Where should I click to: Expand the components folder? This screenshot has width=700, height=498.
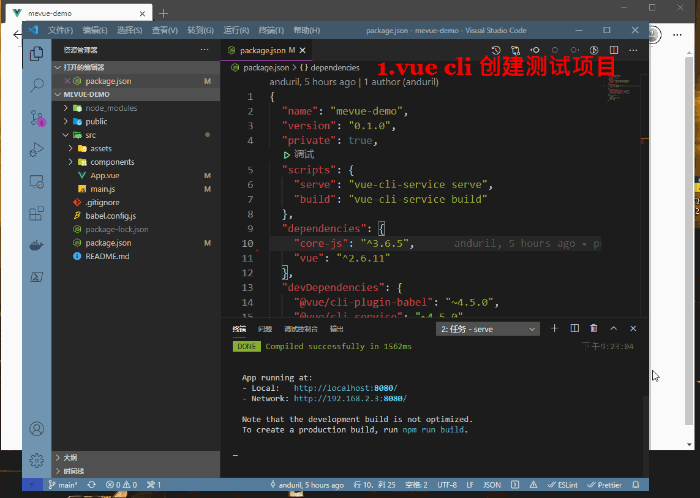pos(136,162)
